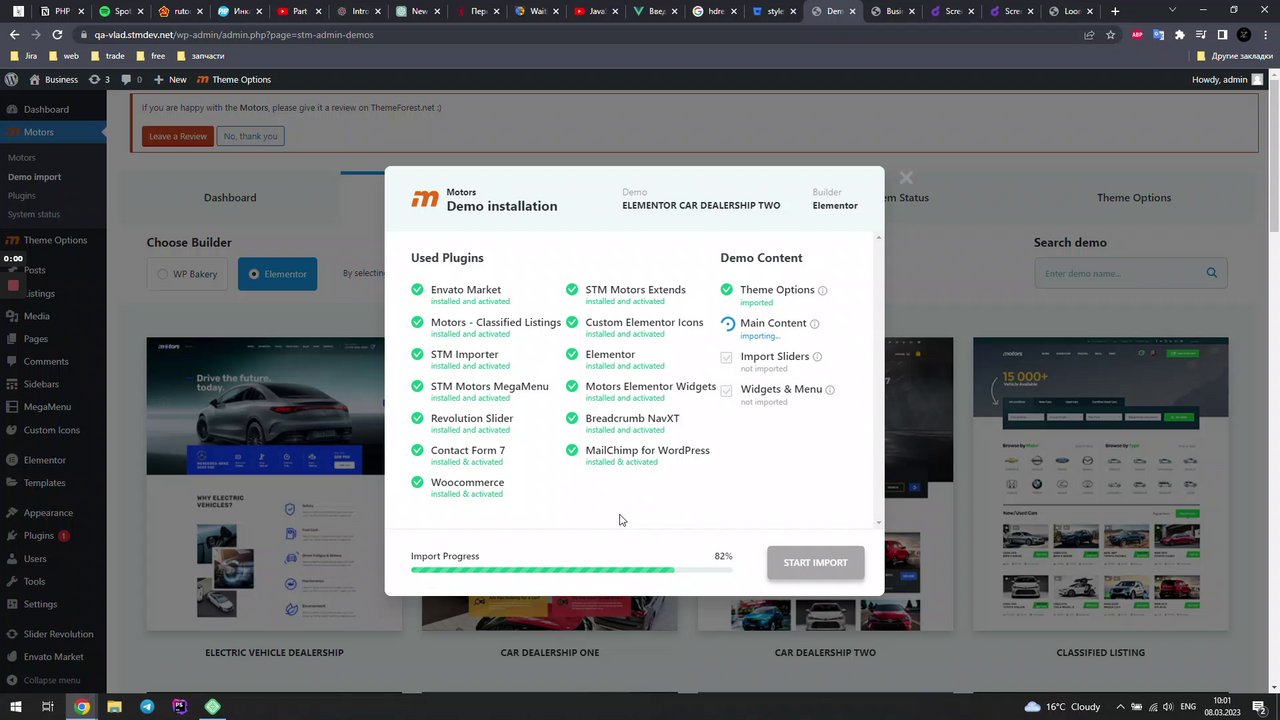This screenshot has height=720, width=1280.
Task: Toggle the Widgets & Menu checkbox
Action: click(727, 390)
